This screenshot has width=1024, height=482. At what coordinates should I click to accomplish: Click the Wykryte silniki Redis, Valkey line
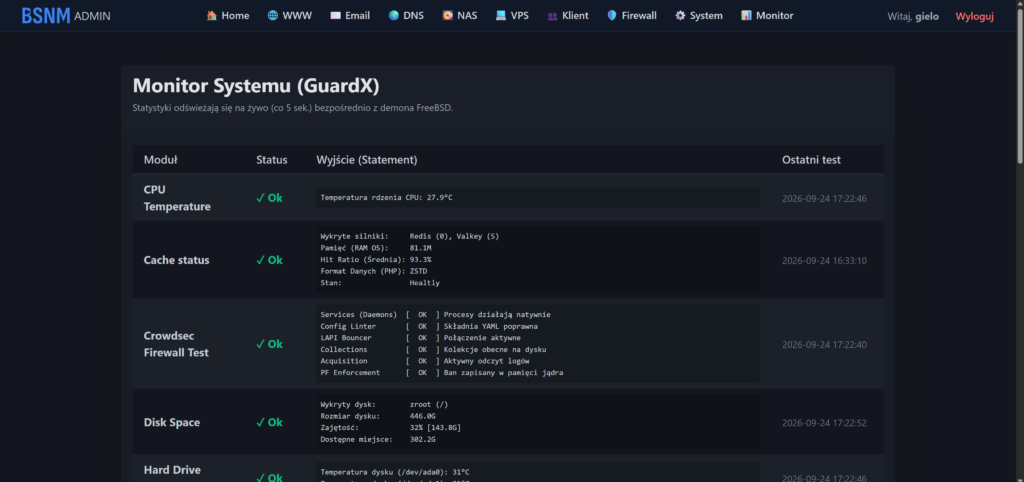click(x=409, y=236)
